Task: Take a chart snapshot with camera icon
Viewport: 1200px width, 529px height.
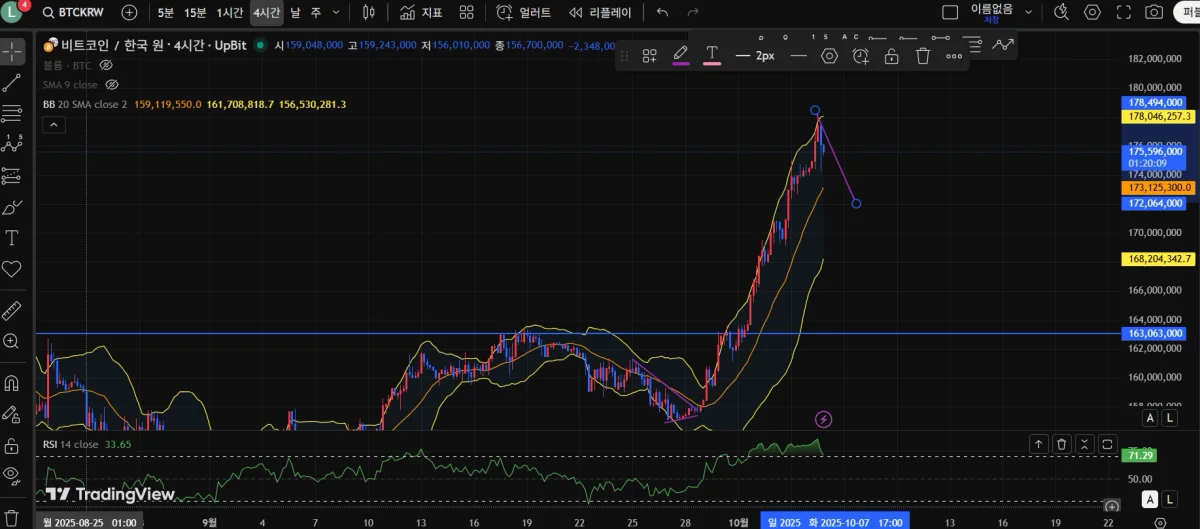Action: click(1154, 13)
